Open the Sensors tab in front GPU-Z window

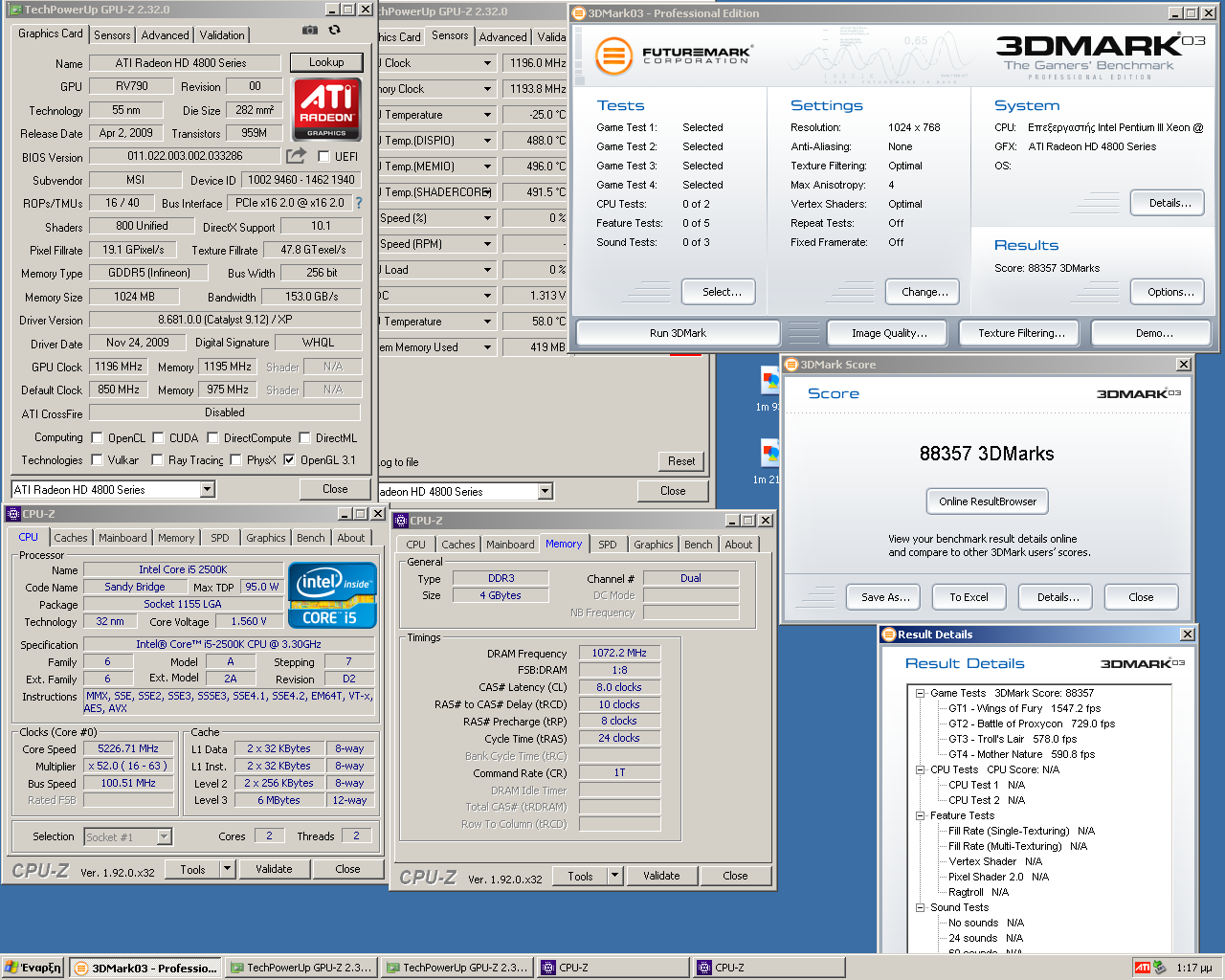[x=112, y=35]
